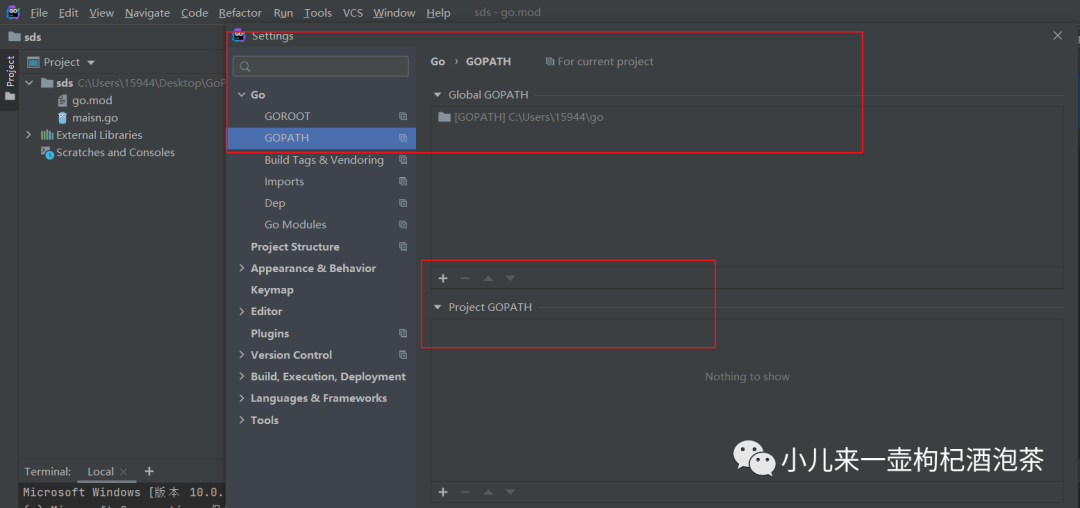Click project-level icon next to Imports
1080x508 pixels.
(403, 182)
